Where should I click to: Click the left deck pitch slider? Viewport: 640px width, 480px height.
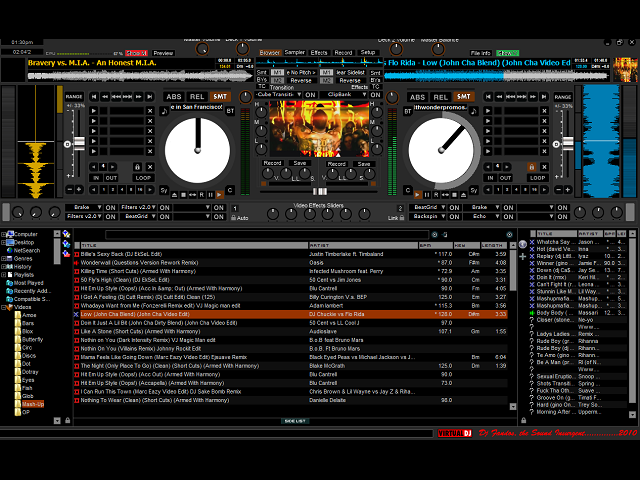[x=79, y=143]
